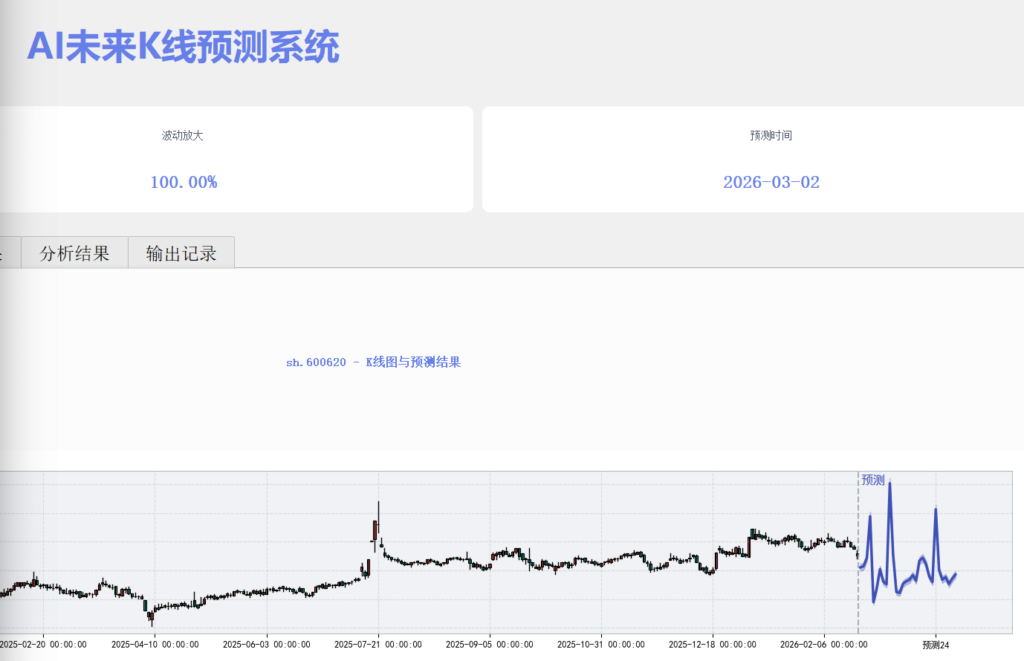Image resolution: width=1024 pixels, height=661 pixels.
Task: Open the 输出记录 tab
Action: tap(181, 253)
